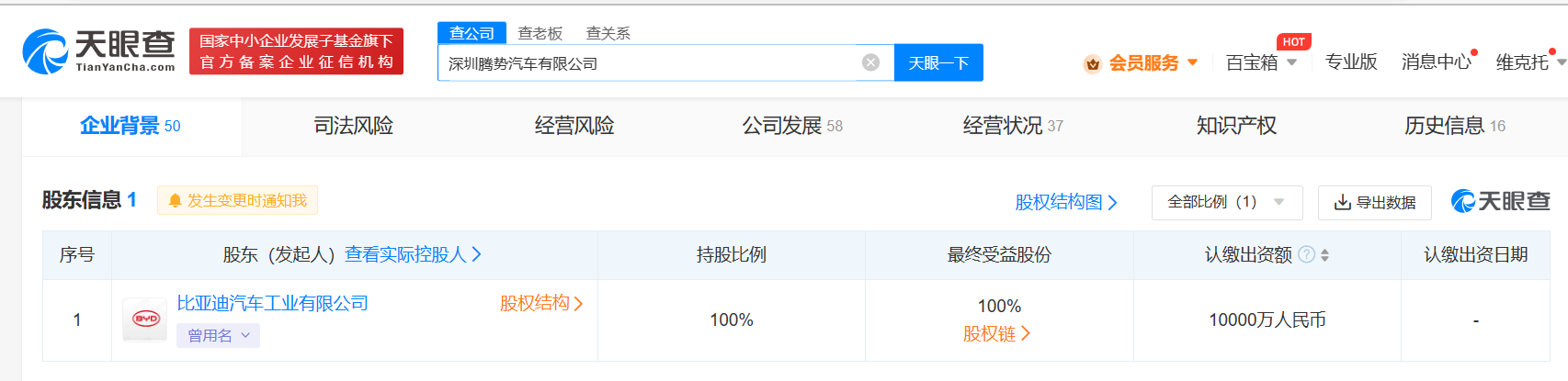Expand the 曾用名 dropdown

[218, 336]
